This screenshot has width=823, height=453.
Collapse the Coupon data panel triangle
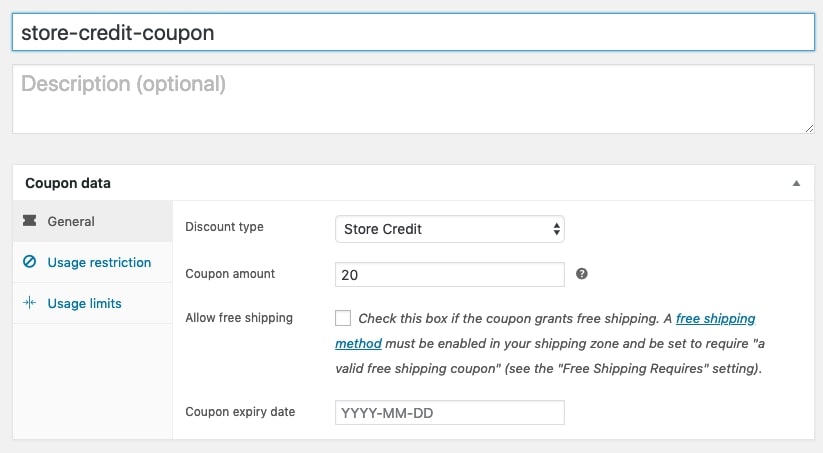pyautogui.click(x=796, y=183)
